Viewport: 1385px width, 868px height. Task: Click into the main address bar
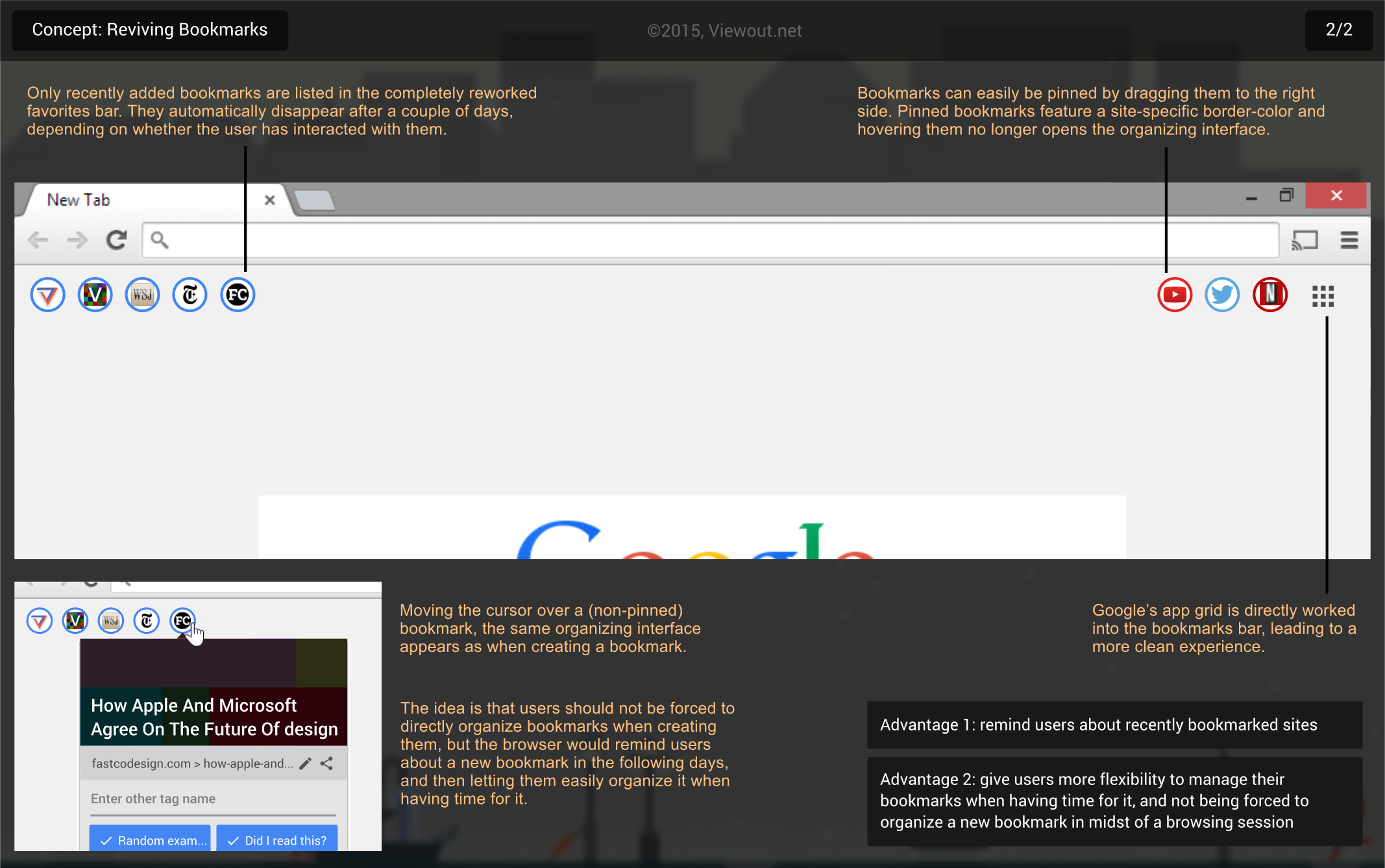point(711,241)
